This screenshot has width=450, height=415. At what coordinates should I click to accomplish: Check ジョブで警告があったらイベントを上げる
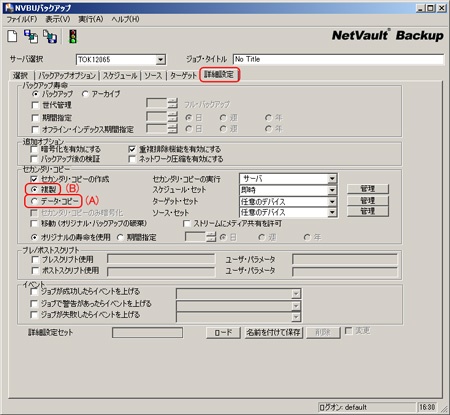tap(34, 304)
